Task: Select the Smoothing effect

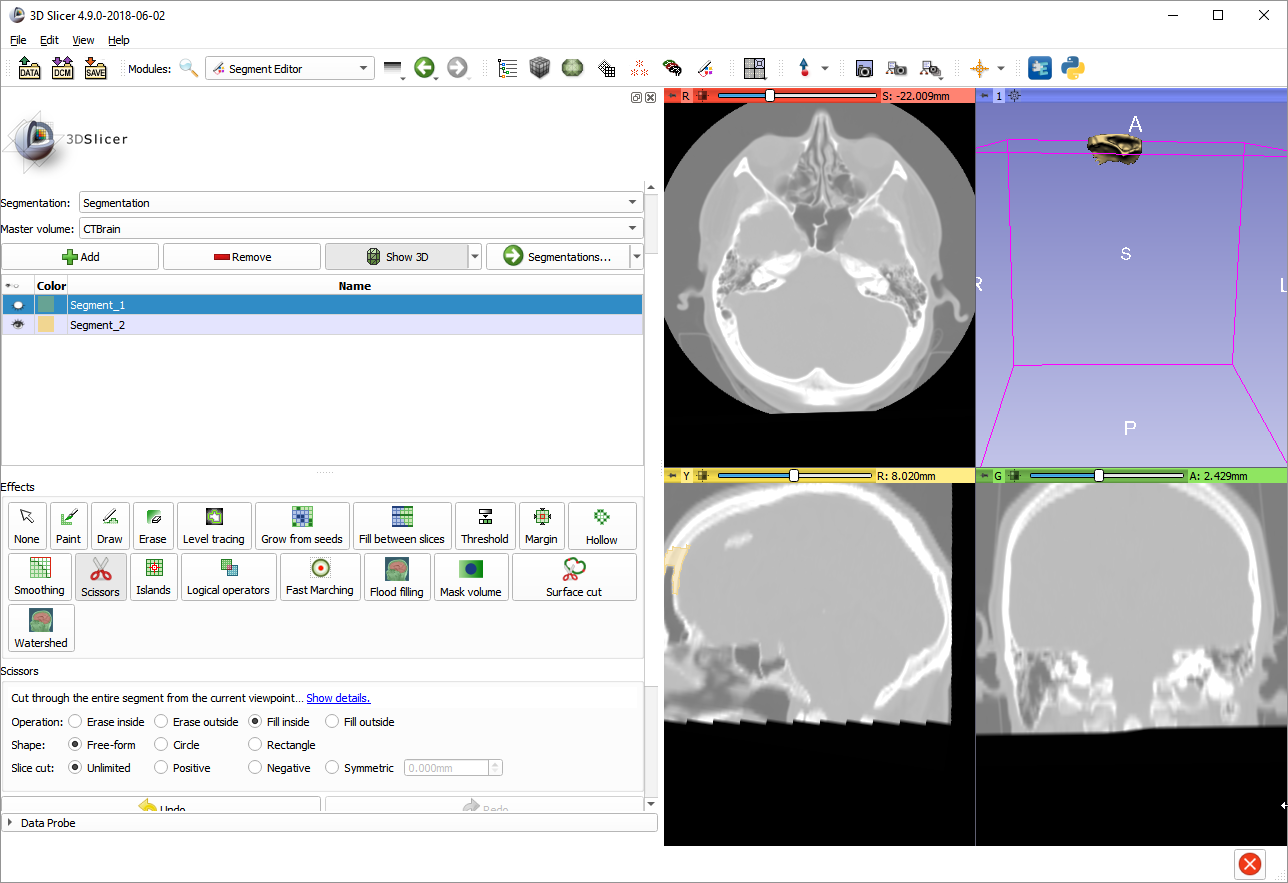Action: point(40,577)
